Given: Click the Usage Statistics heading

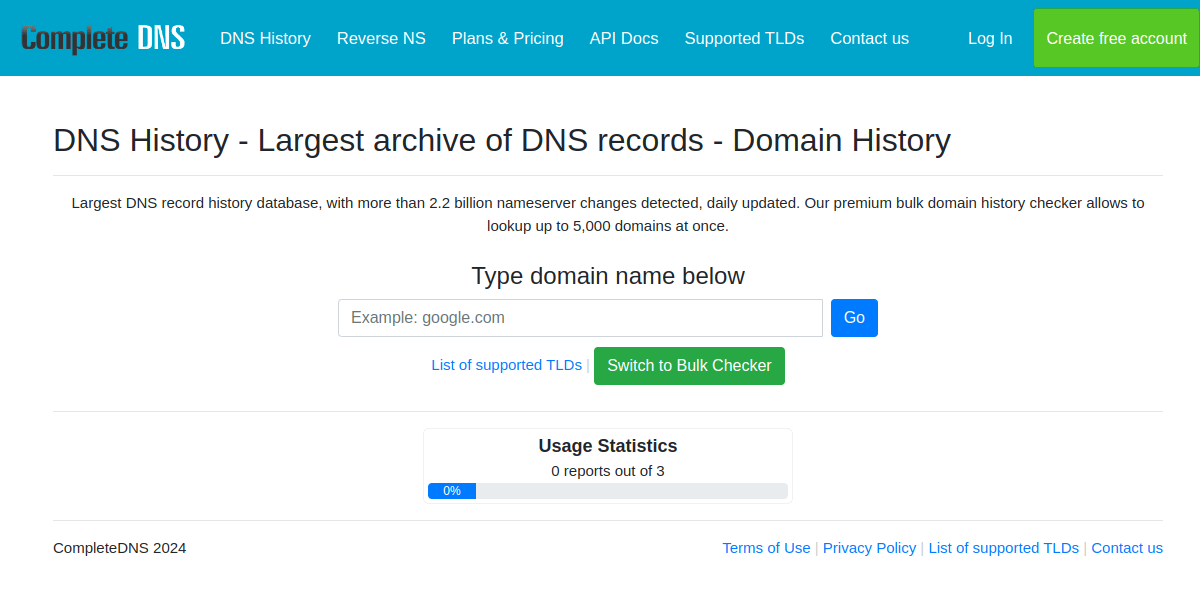Looking at the screenshot, I should [x=607, y=446].
